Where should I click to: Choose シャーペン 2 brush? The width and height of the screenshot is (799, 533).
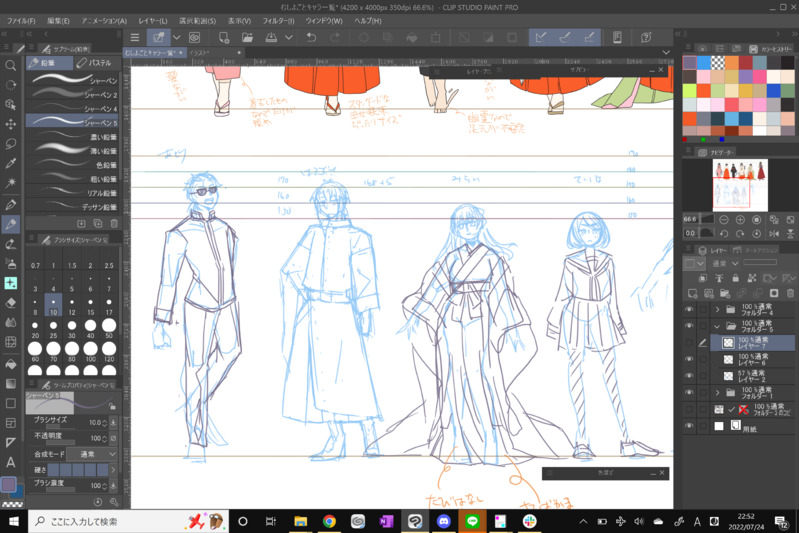click(x=72, y=94)
